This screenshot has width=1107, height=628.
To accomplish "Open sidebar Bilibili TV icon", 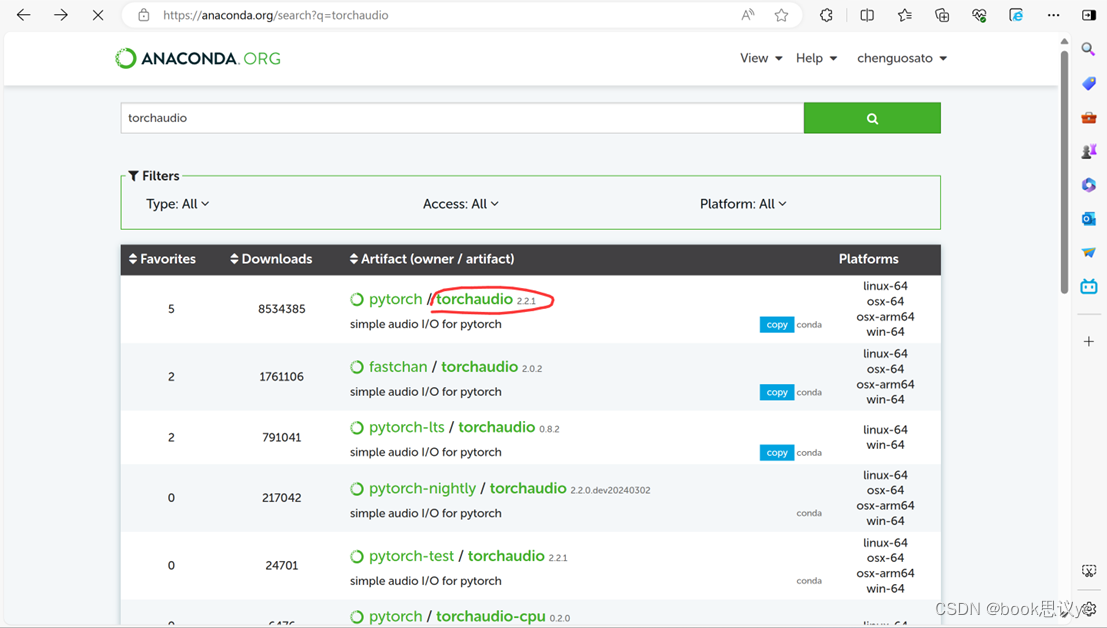I will point(1089,286).
